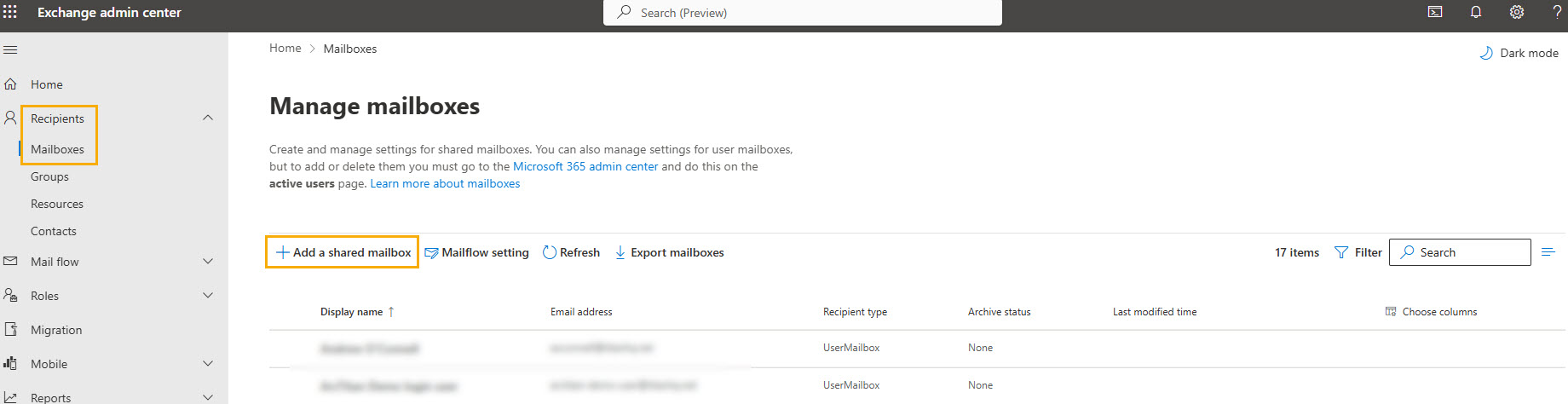Collapse the Recipients section
Screen dimensions: 1568x404
click(x=208, y=118)
